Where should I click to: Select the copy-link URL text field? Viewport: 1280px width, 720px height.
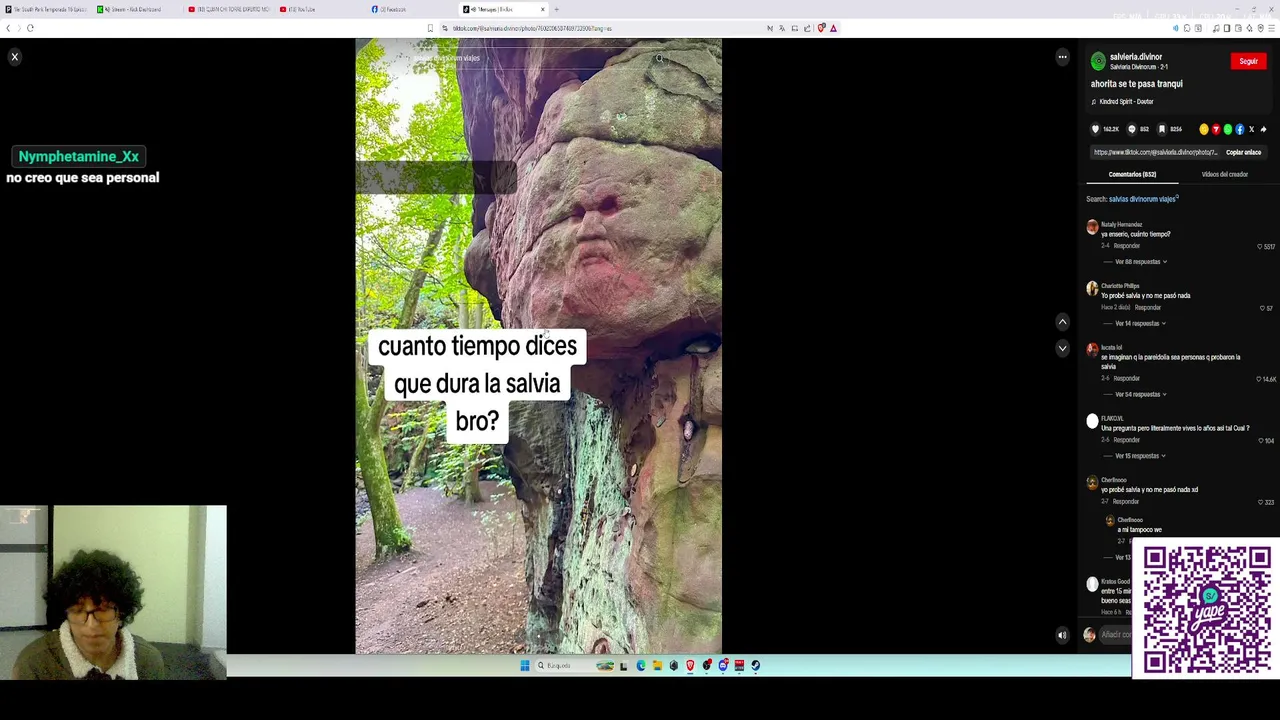1155,152
